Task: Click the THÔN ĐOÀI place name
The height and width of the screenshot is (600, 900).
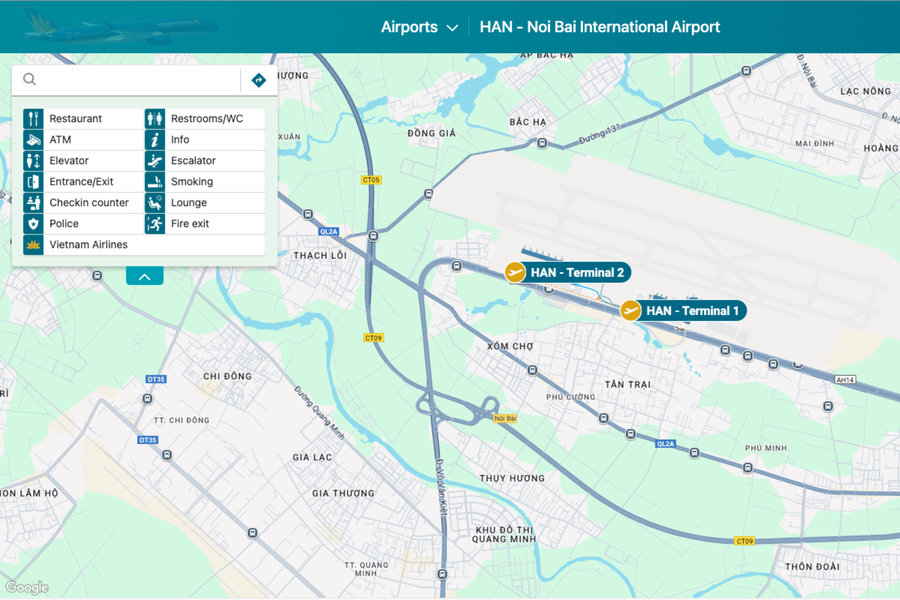Action: click(812, 567)
